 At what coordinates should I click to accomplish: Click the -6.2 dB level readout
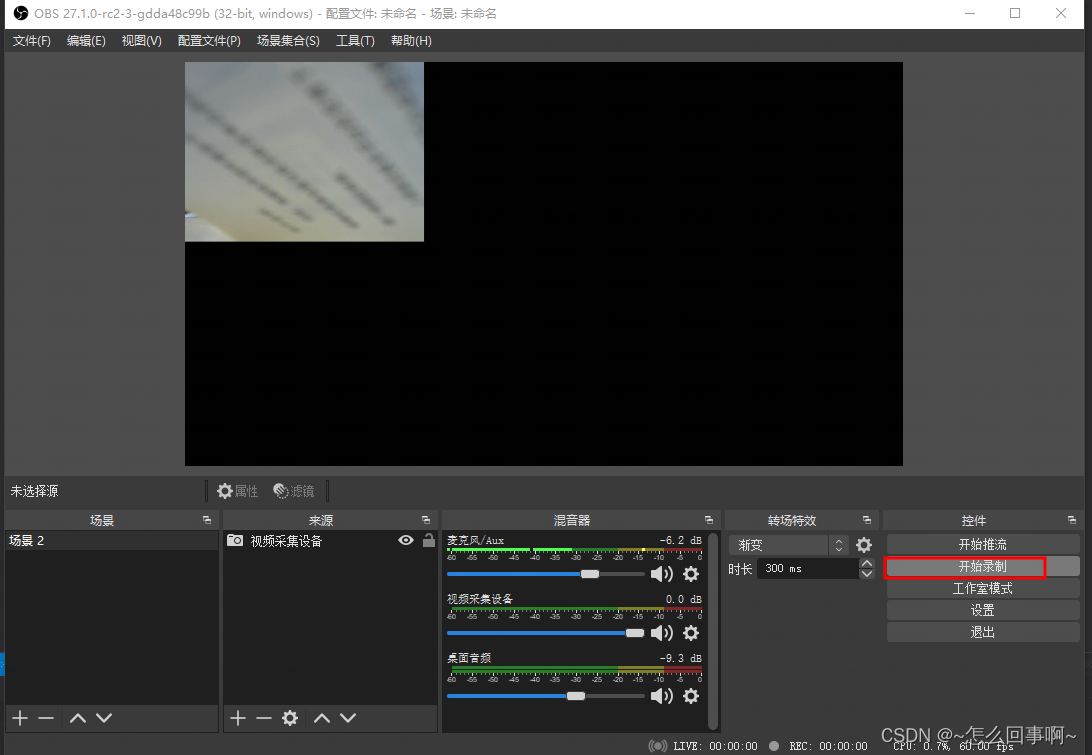[680, 540]
